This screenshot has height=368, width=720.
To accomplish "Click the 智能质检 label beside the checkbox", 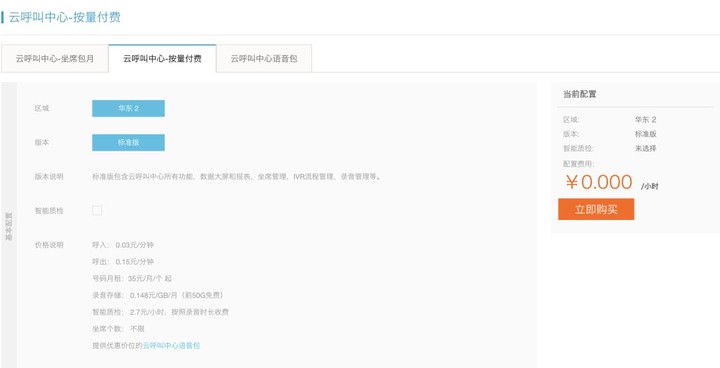I will 49,211.
